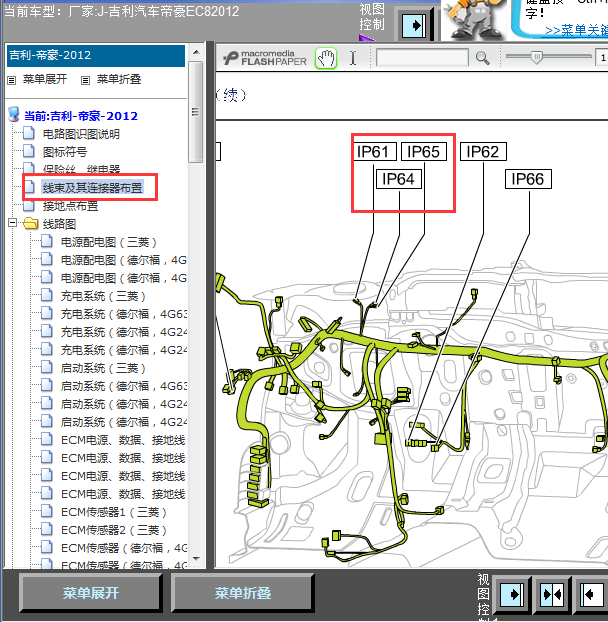Screen dimensions: 608x622
Task: Click the cartoon mechanic mascot image
Action: pyautogui.click(x=474, y=19)
